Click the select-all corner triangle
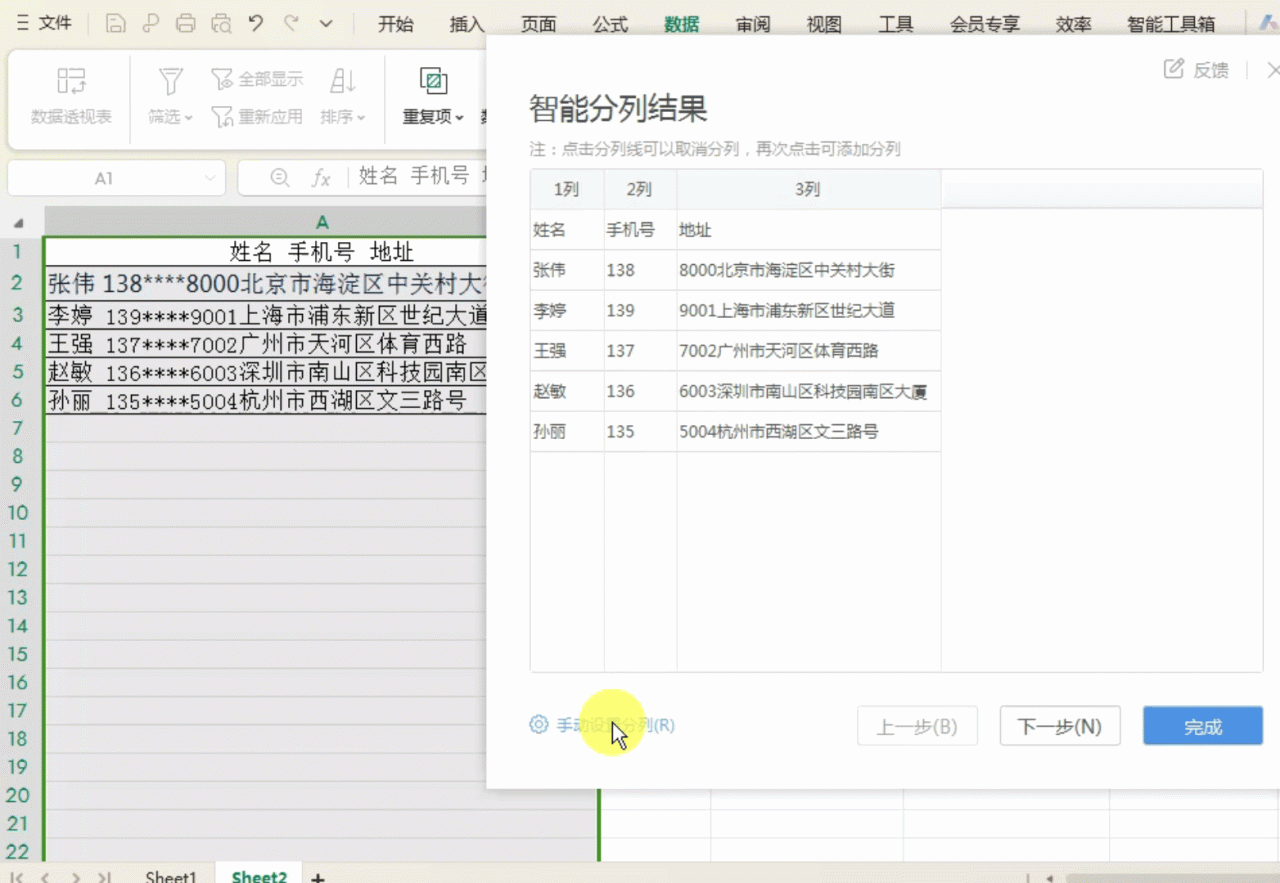 point(17,222)
